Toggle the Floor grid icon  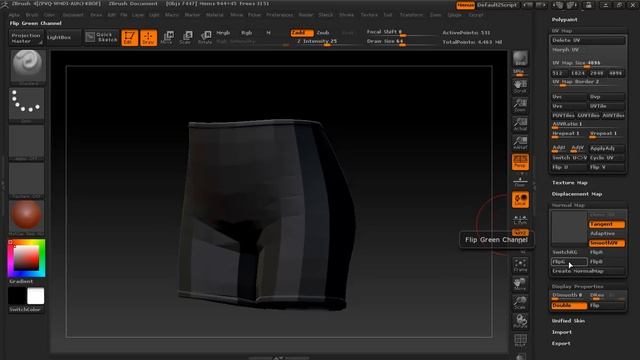[520, 181]
